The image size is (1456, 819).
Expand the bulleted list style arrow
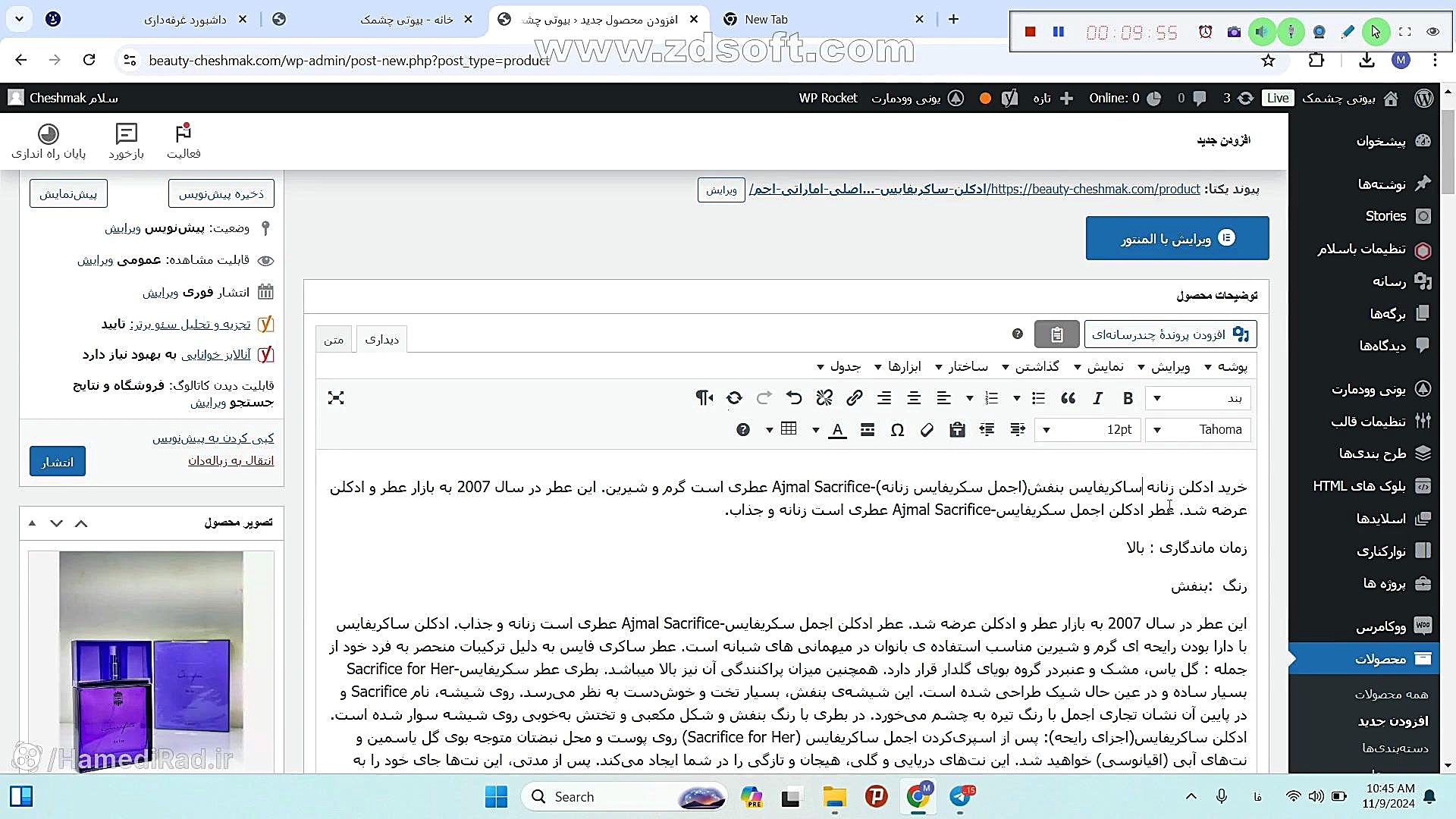click(x=1017, y=398)
